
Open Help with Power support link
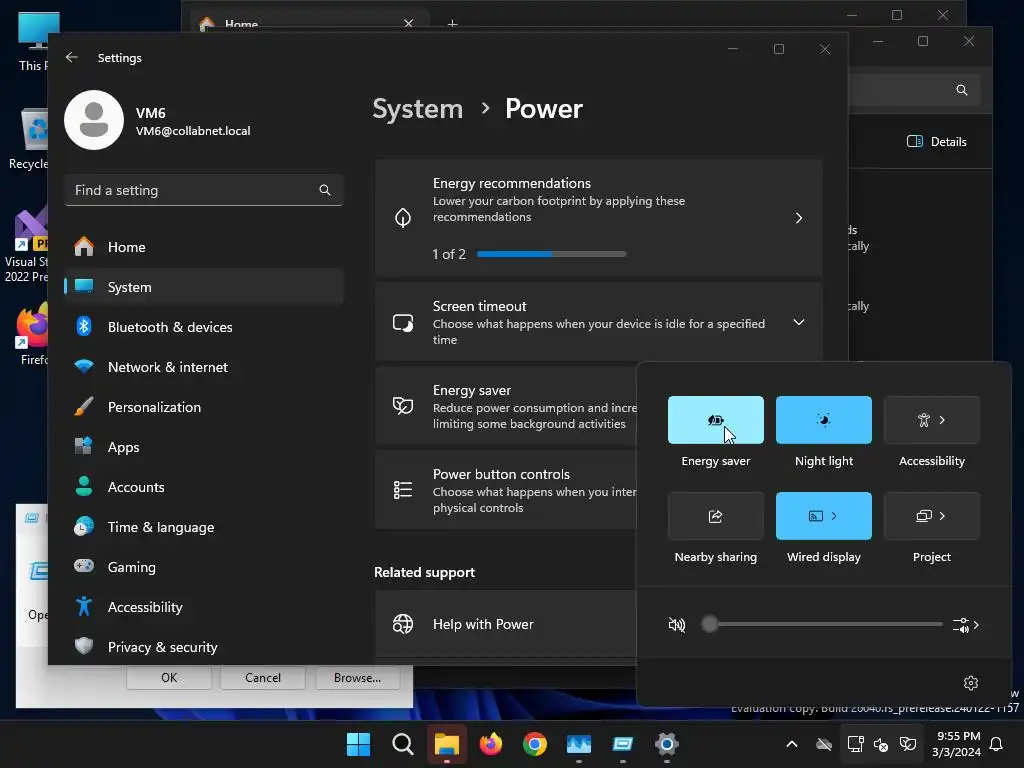click(506, 624)
